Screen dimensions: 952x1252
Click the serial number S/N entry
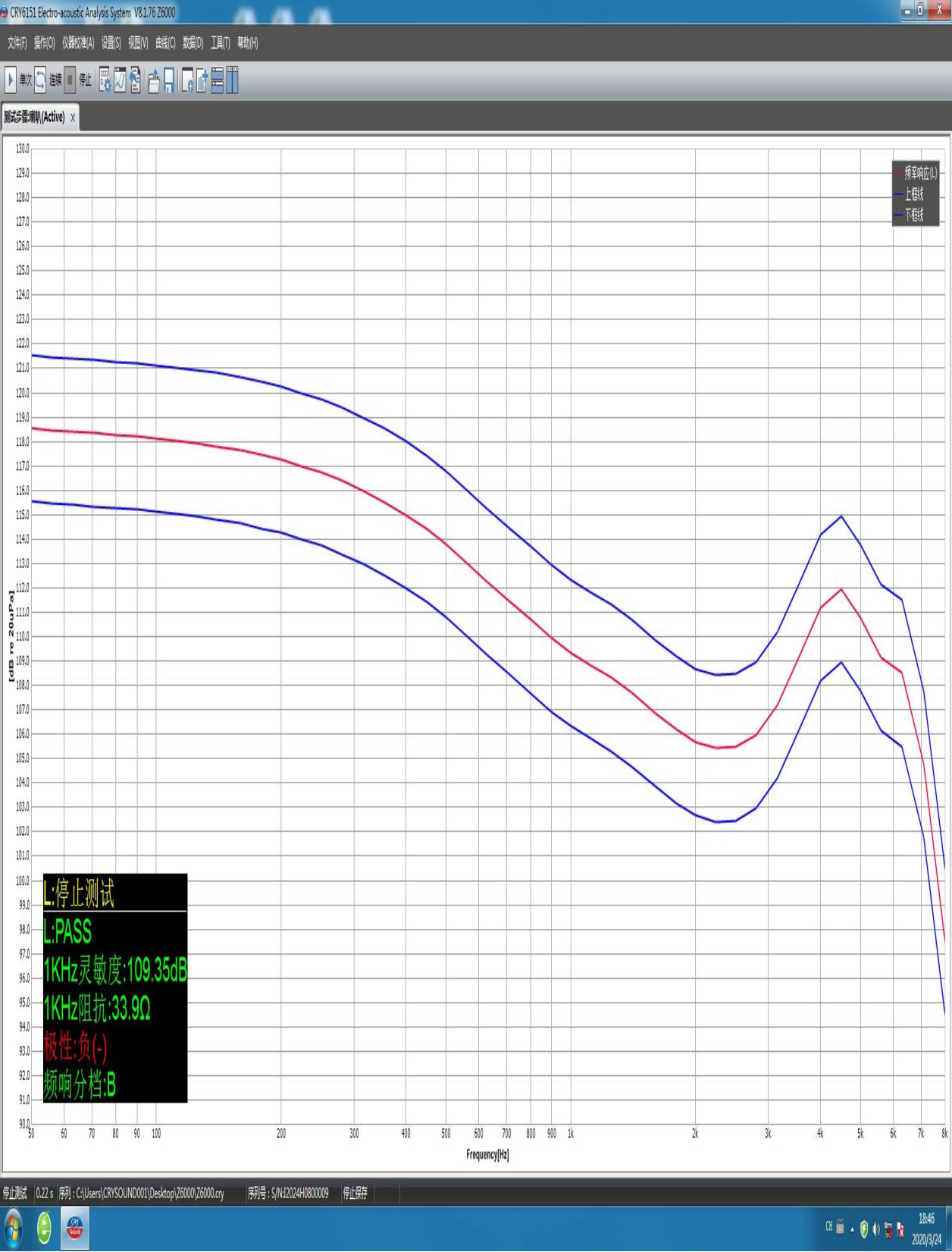(x=288, y=1194)
